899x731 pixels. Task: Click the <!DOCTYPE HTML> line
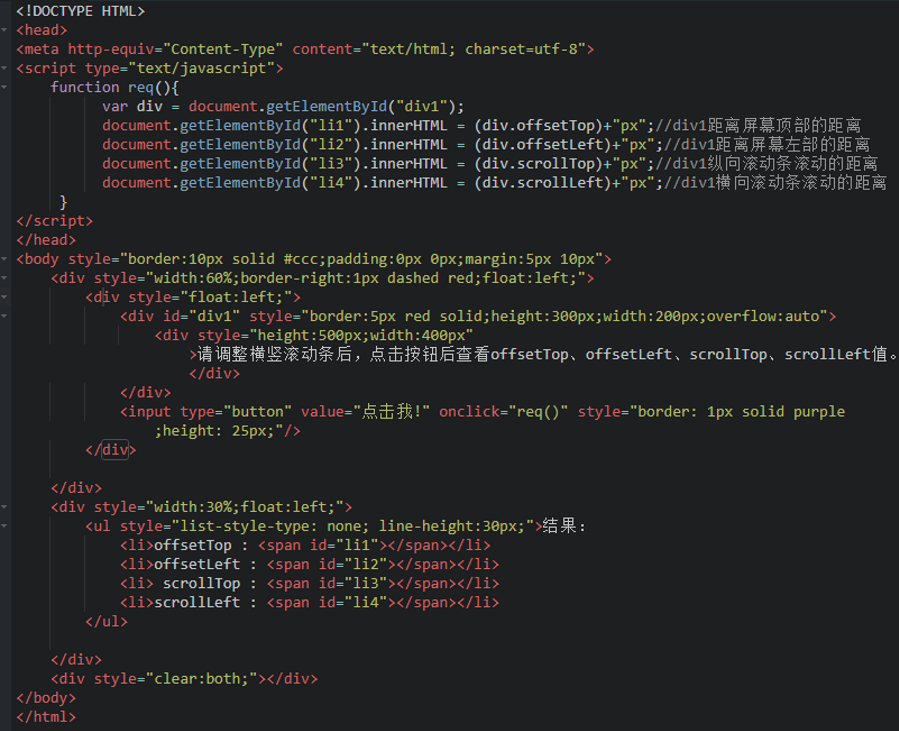pyautogui.click(x=80, y=11)
